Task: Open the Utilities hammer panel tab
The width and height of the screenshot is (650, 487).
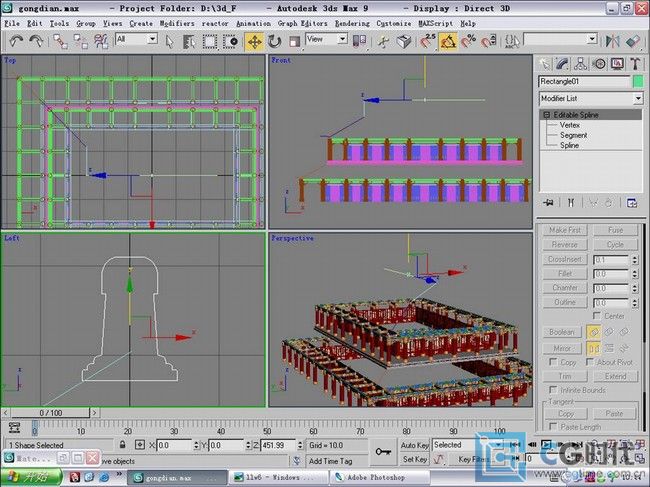Action: (635, 64)
